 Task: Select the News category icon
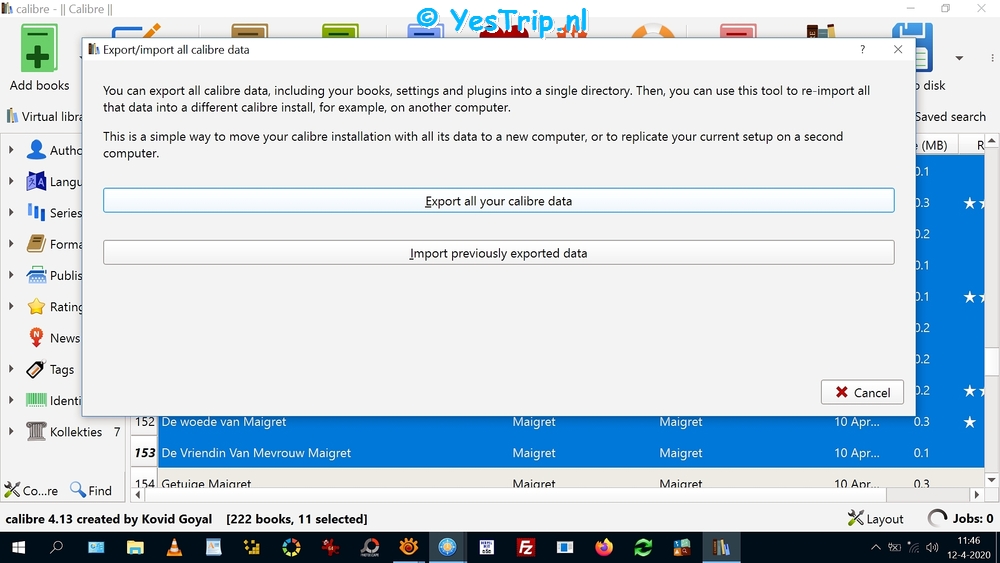click(37, 338)
